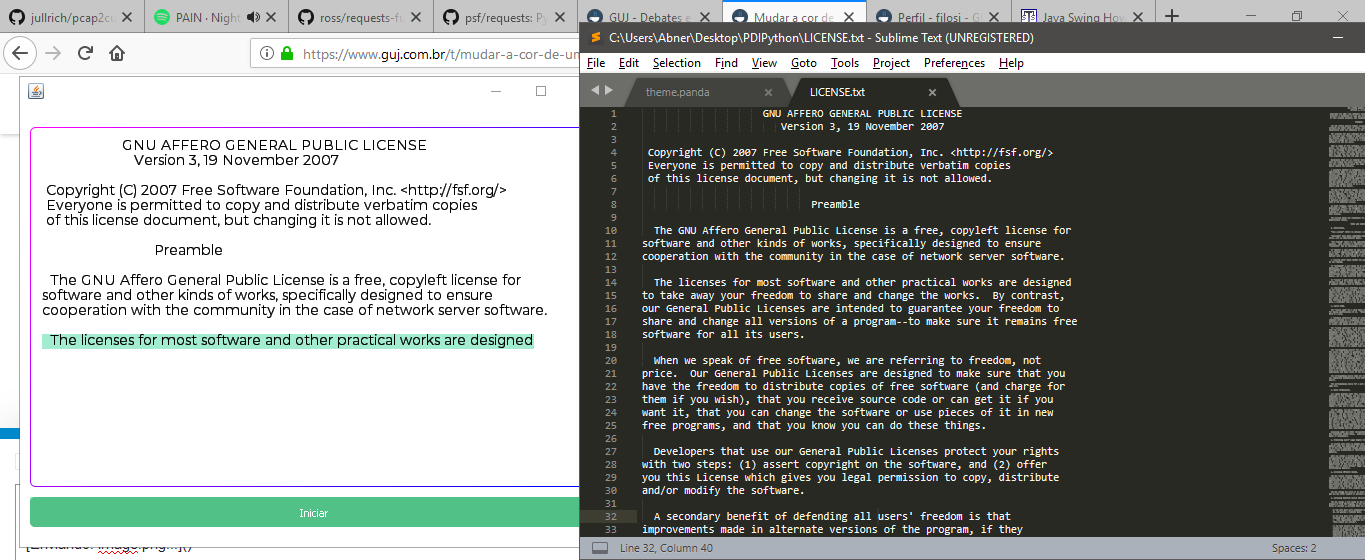Click line number 10 in Sublime gutter
Image resolution: width=1365 pixels, height=560 pixels.
(612, 230)
